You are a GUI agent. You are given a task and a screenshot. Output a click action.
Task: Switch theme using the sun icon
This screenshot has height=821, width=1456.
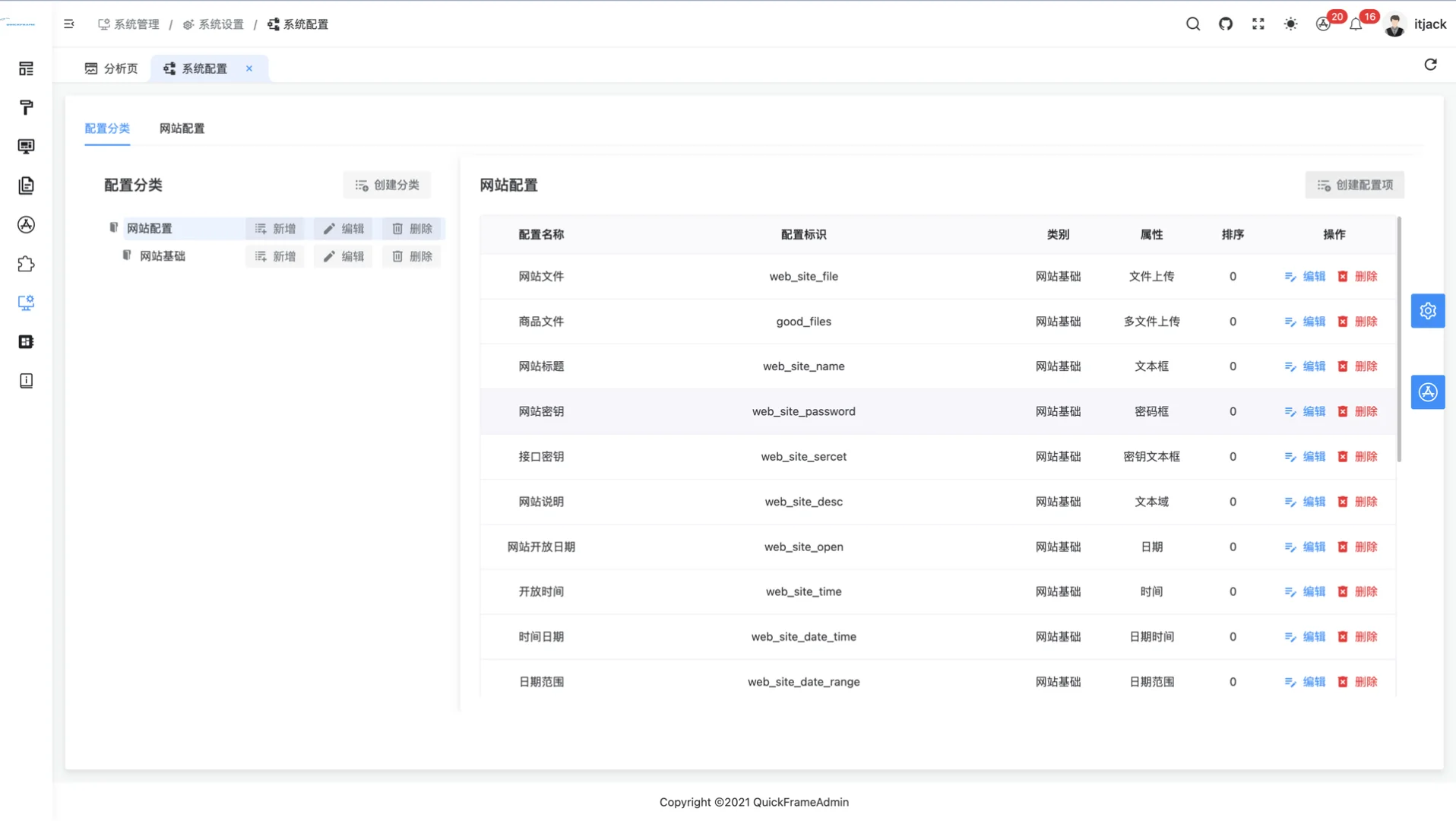pos(1290,24)
